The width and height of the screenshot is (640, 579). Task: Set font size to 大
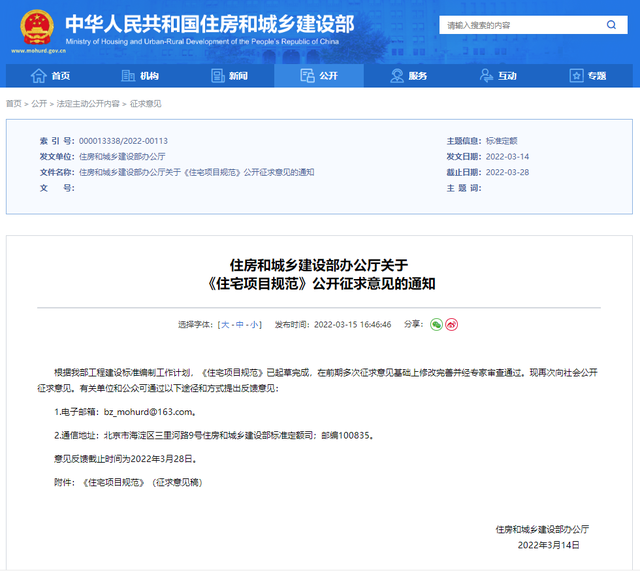(x=225, y=325)
